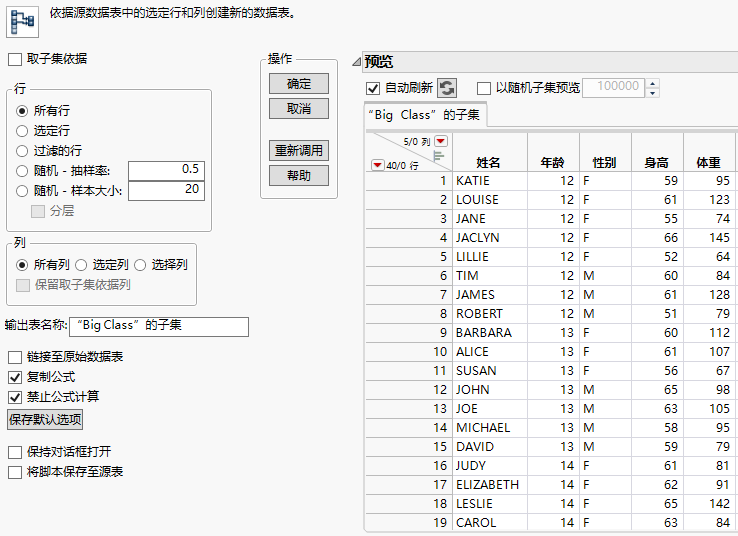Select the 选定行 radio button
Screen dimensions: 738x536
click(x=23, y=130)
